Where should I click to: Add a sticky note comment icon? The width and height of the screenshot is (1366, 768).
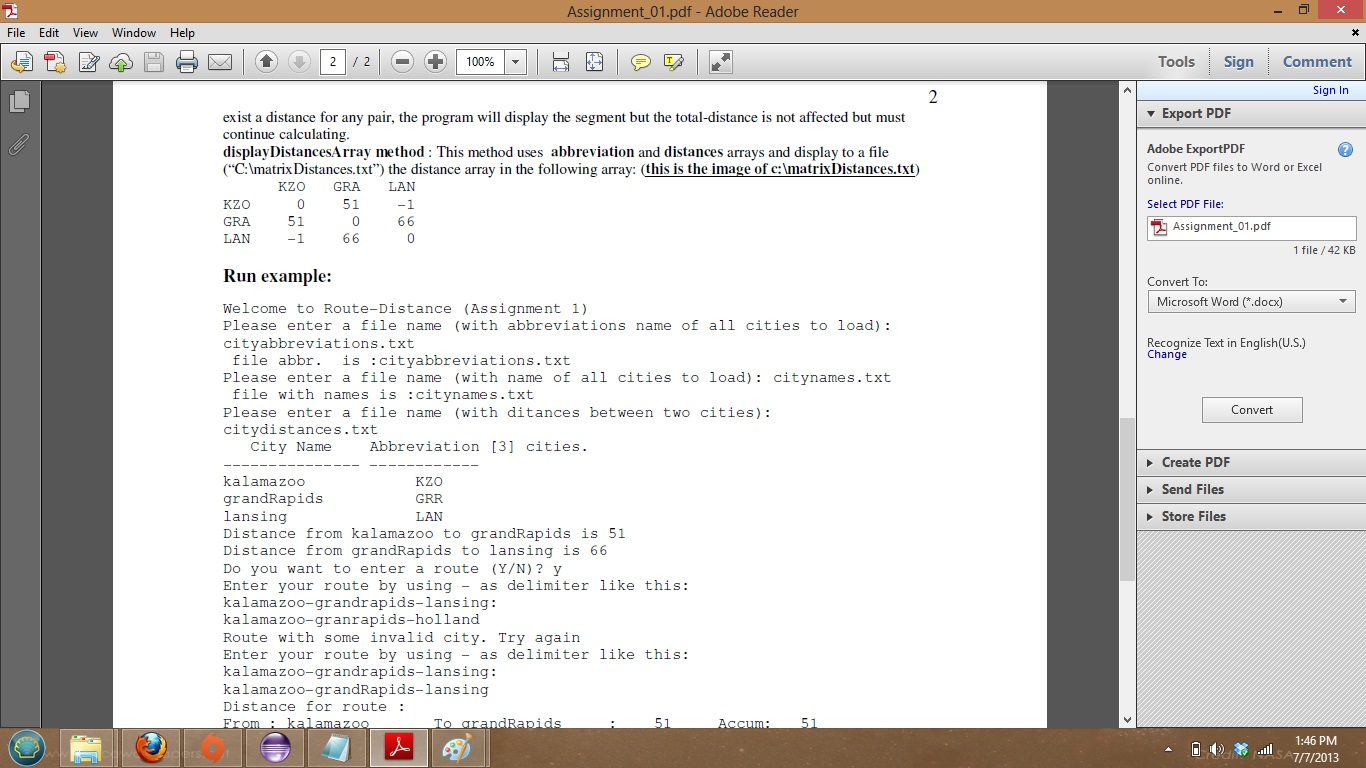(641, 62)
